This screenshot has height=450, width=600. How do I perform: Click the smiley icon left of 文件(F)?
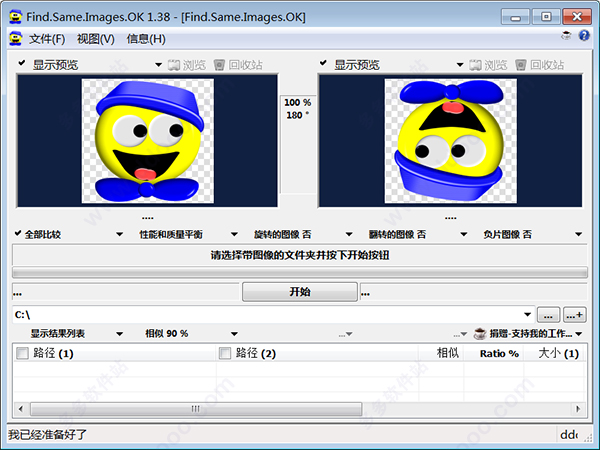pyautogui.click(x=16, y=39)
